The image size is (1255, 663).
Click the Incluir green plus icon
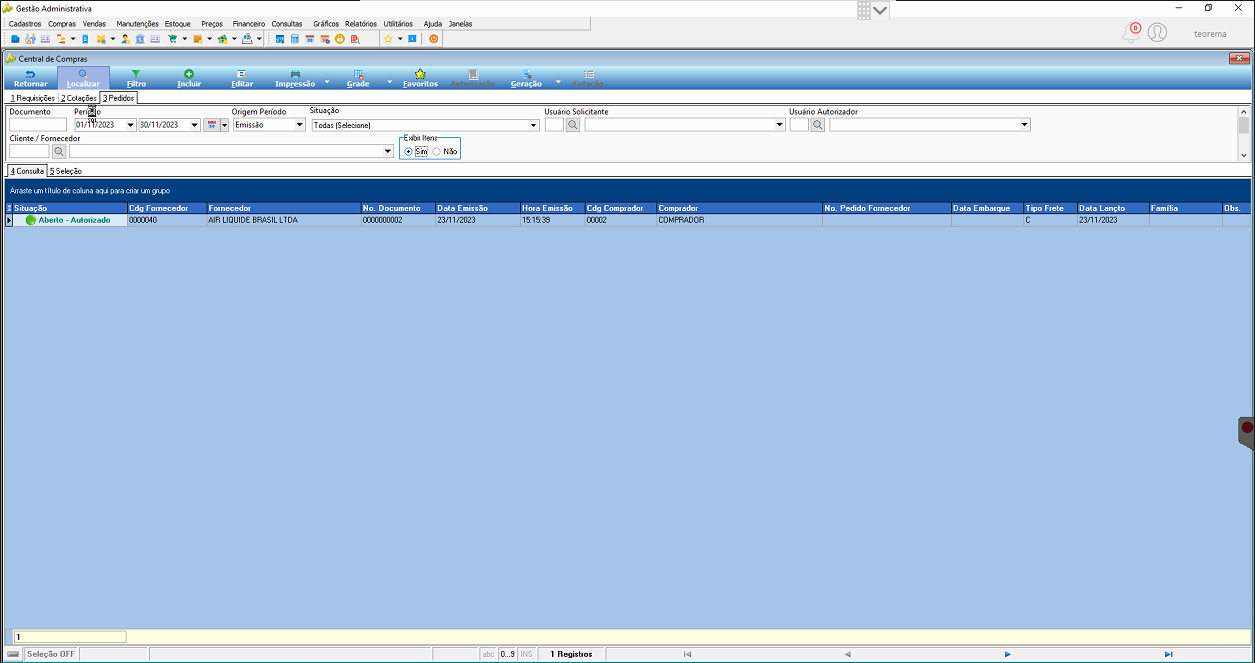[189, 74]
